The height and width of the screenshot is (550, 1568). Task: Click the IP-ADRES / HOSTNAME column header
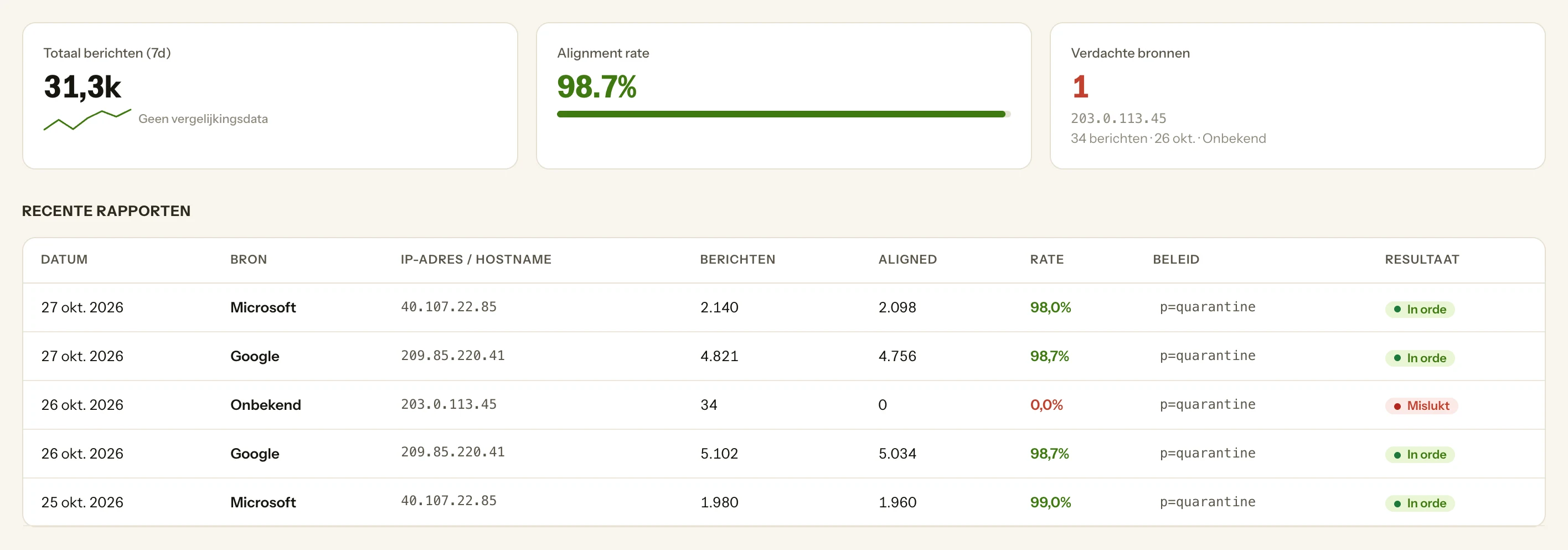pos(476,259)
